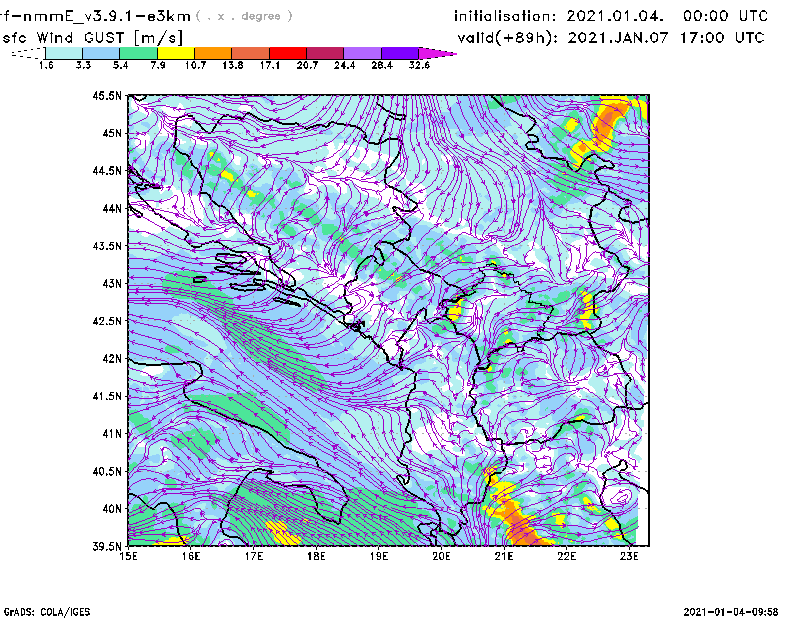Click the 45.5N latitude label
800x618 pixels.
(107, 95)
